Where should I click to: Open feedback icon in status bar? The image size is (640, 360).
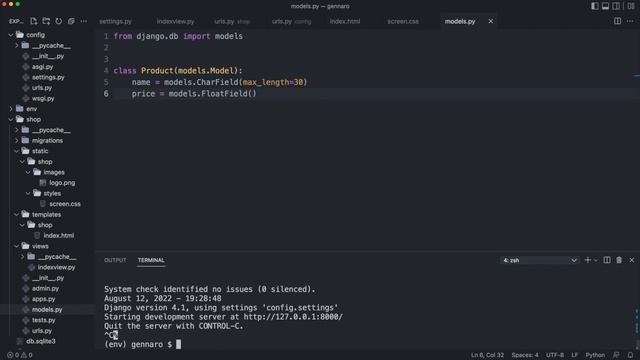pyautogui.click(x=616, y=355)
